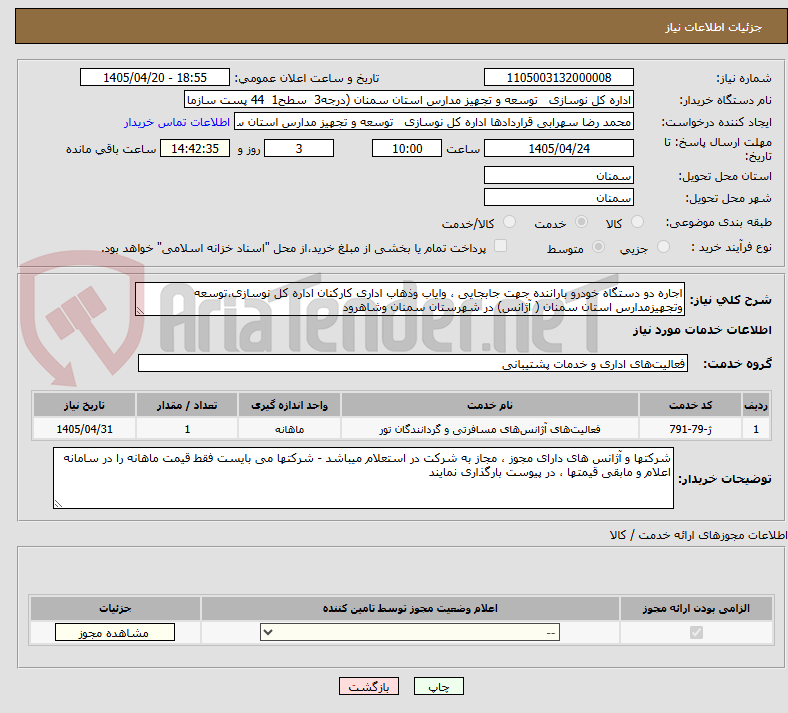788x713 pixels.
Task: Click the delivery province field سمنان
Action: pyautogui.click(x=558, y=175)
